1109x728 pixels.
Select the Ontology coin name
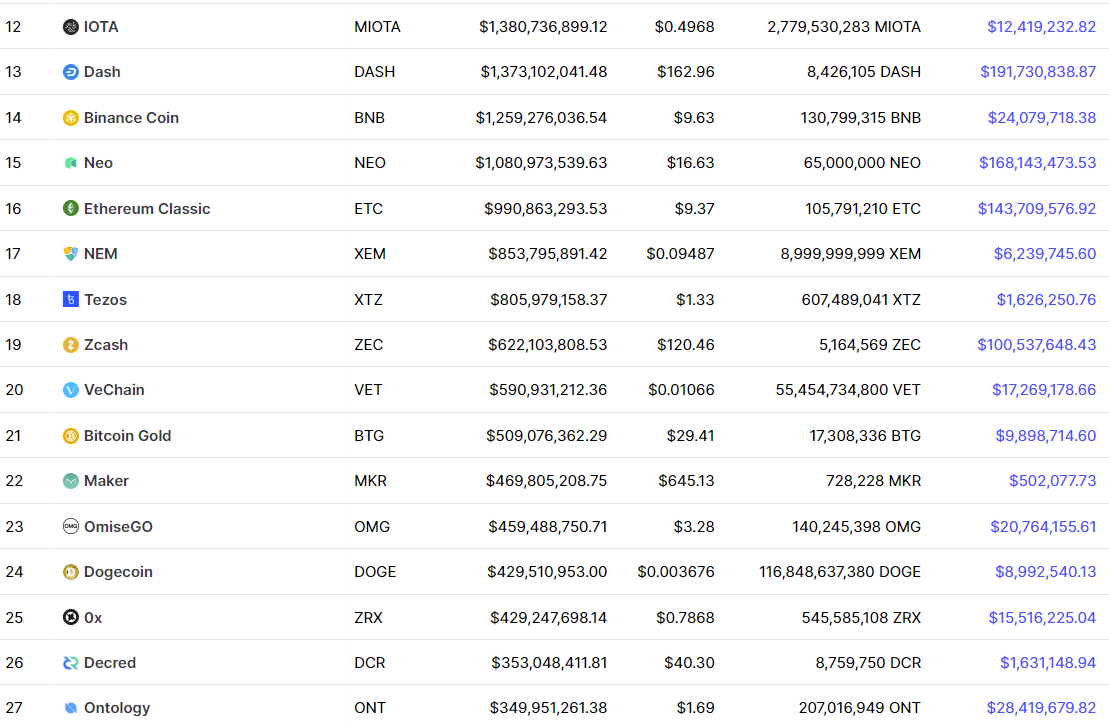coord(117,707)
